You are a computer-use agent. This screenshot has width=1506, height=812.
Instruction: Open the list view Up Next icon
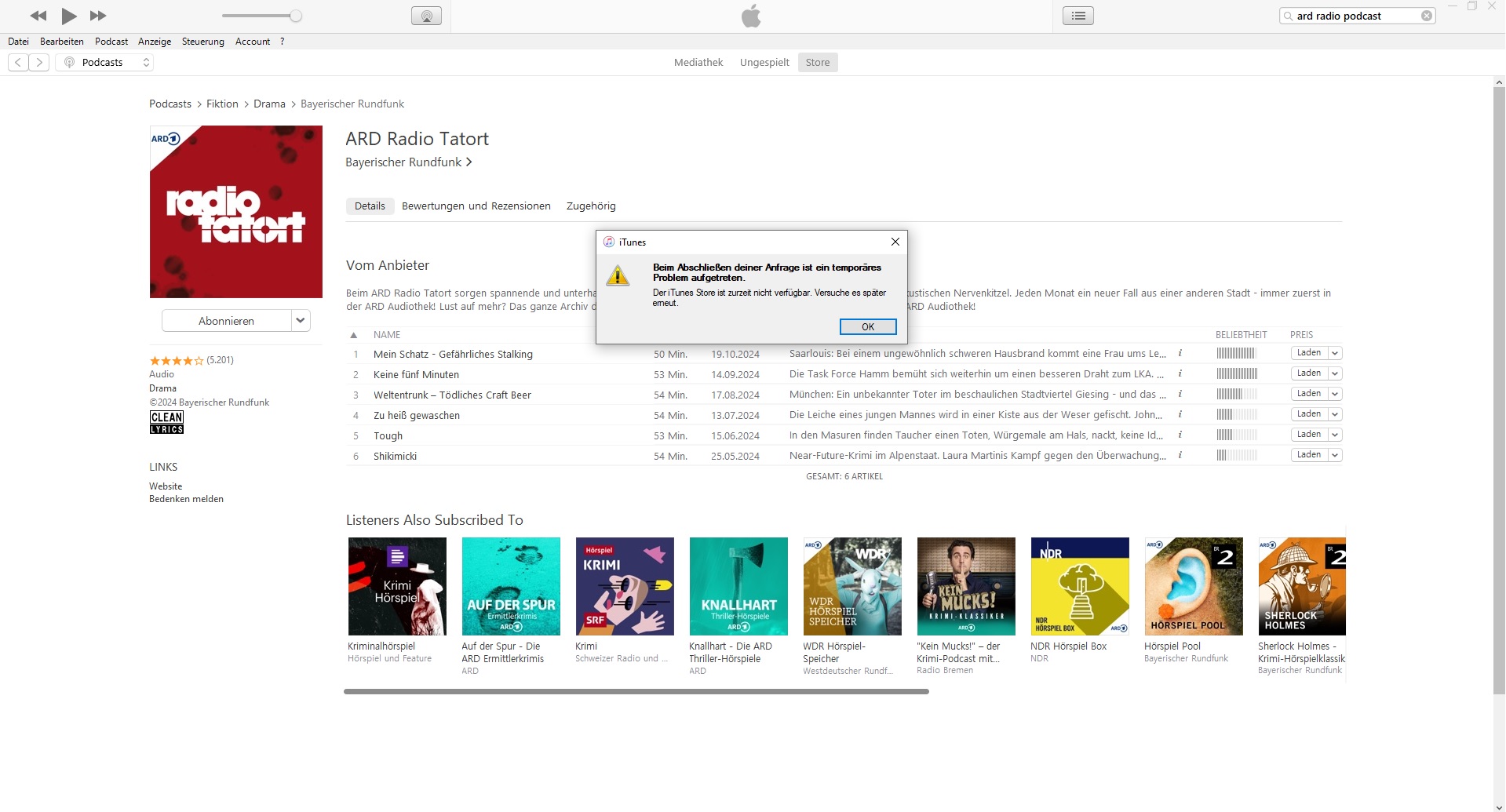click(1078, 16)
